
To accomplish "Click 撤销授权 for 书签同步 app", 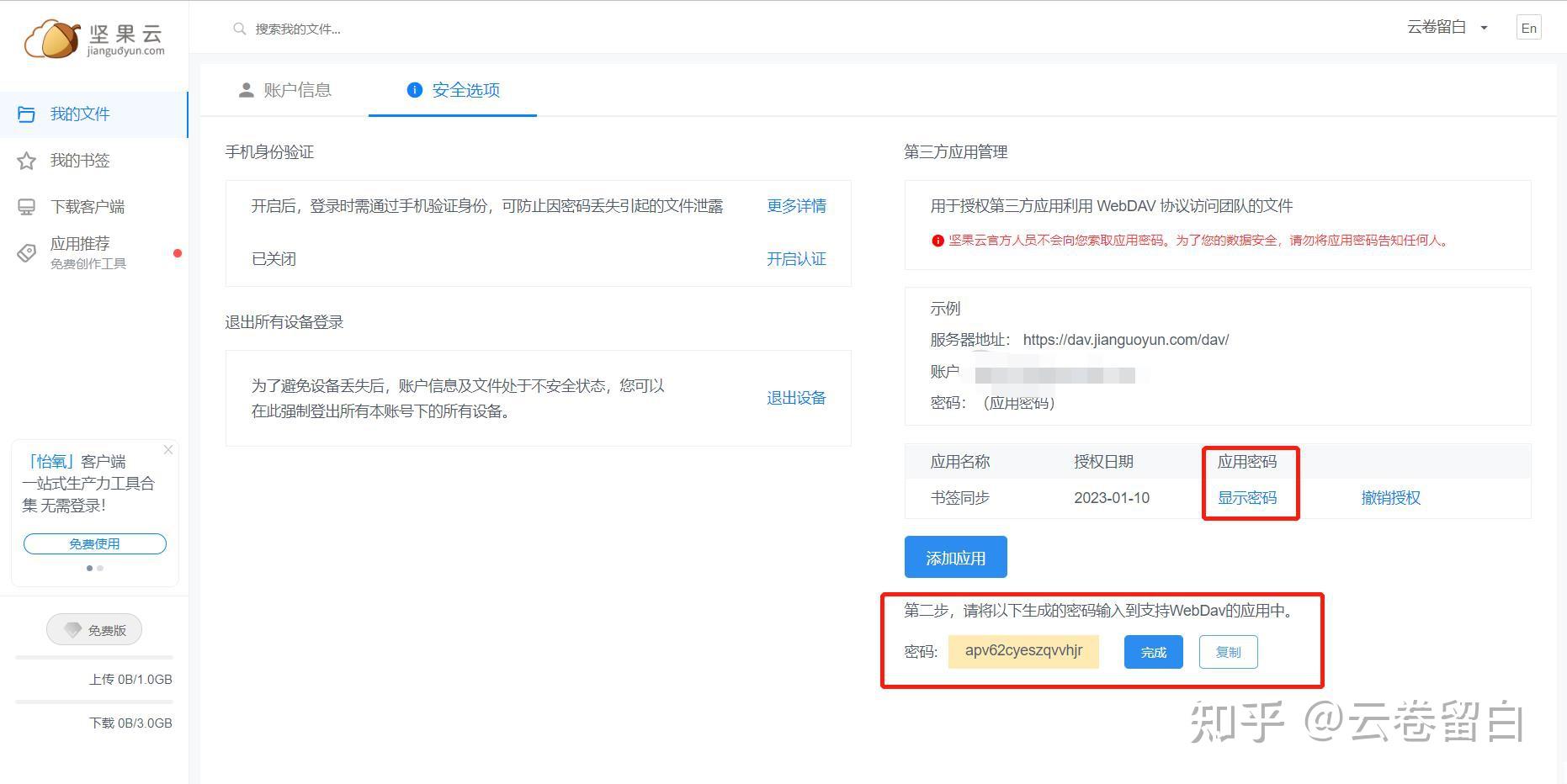I will pos(1391,498).
